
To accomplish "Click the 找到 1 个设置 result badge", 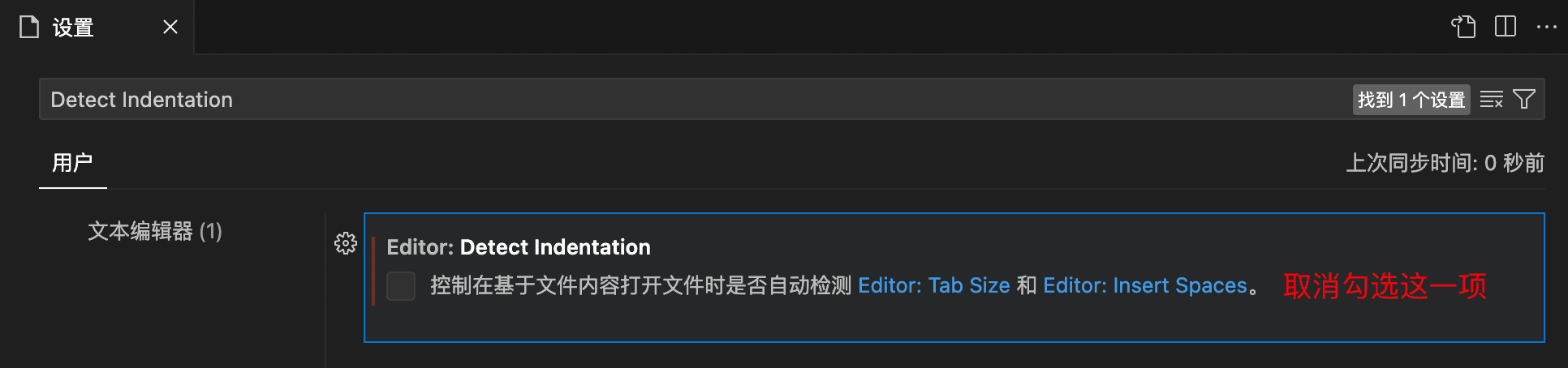I will [1411, 100].
